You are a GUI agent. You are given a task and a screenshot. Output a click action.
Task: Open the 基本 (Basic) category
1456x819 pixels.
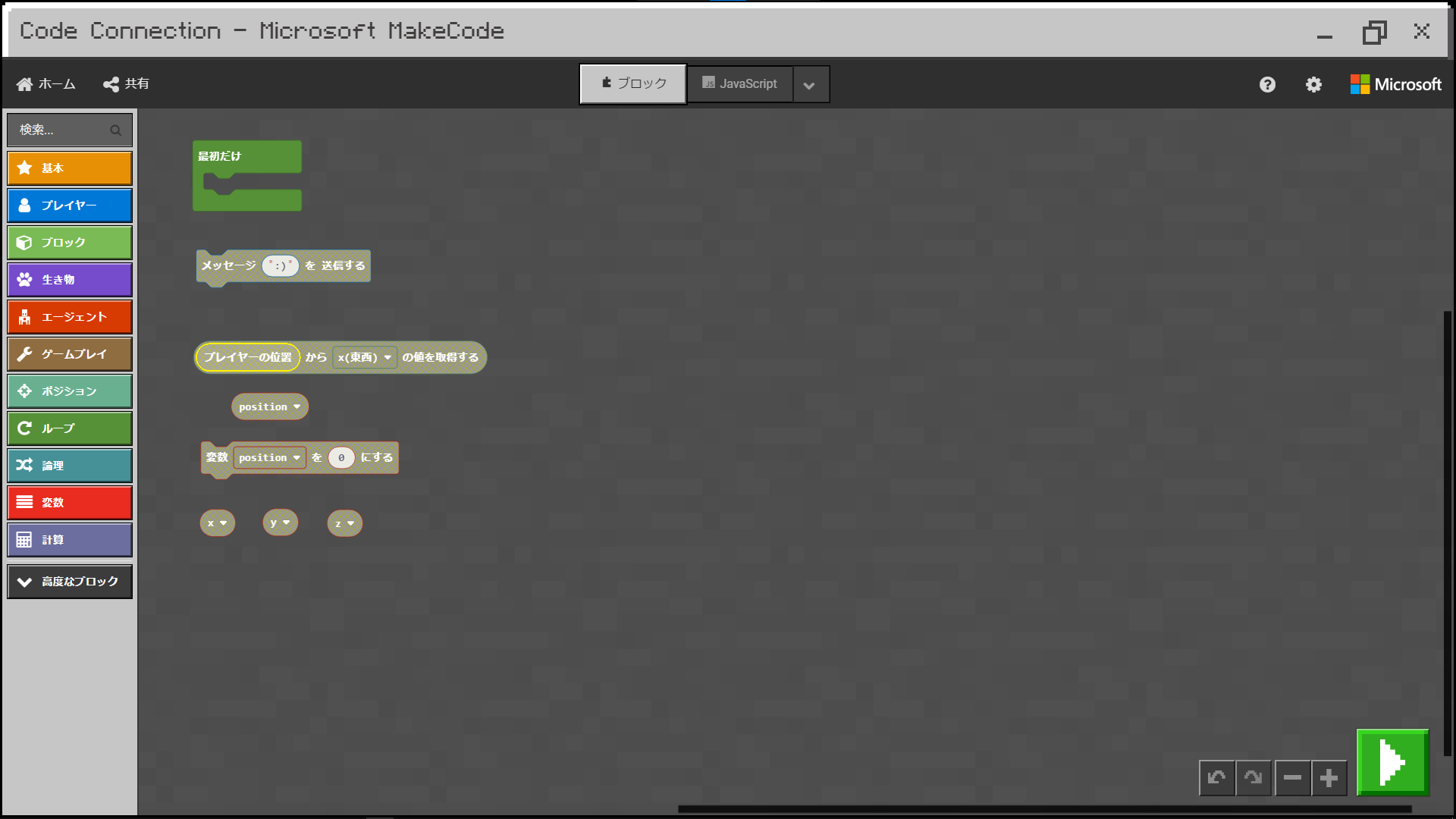click(x=69, y=168)
